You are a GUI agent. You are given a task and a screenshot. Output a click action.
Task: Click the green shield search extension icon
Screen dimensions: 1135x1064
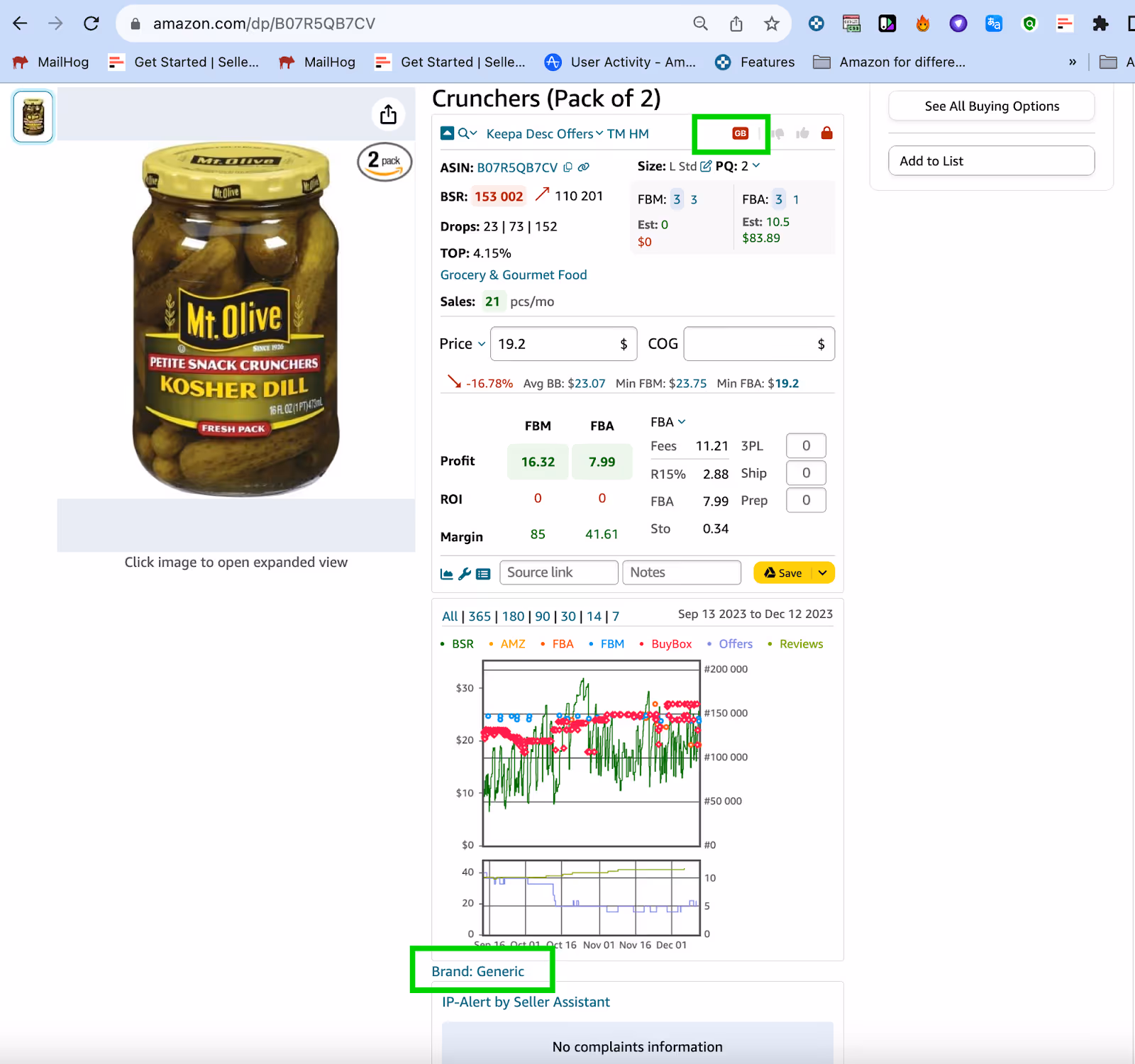click(x=1029, y=23)
